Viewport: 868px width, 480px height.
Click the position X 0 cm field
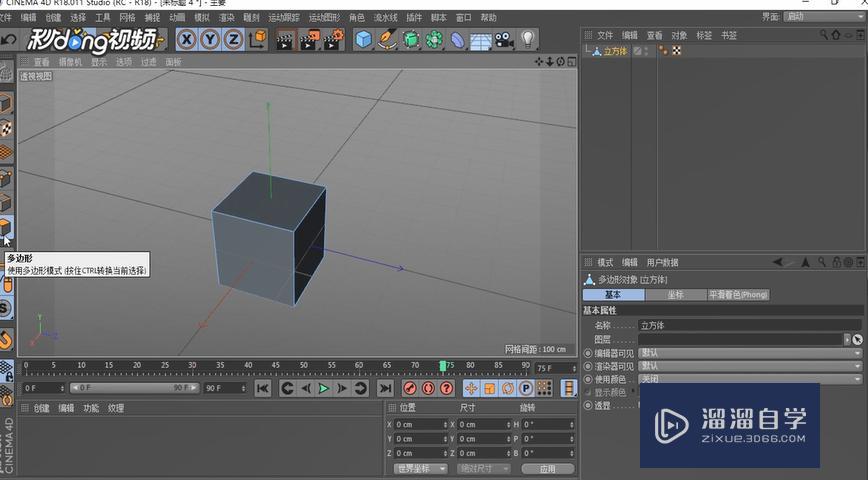(421, 424)
